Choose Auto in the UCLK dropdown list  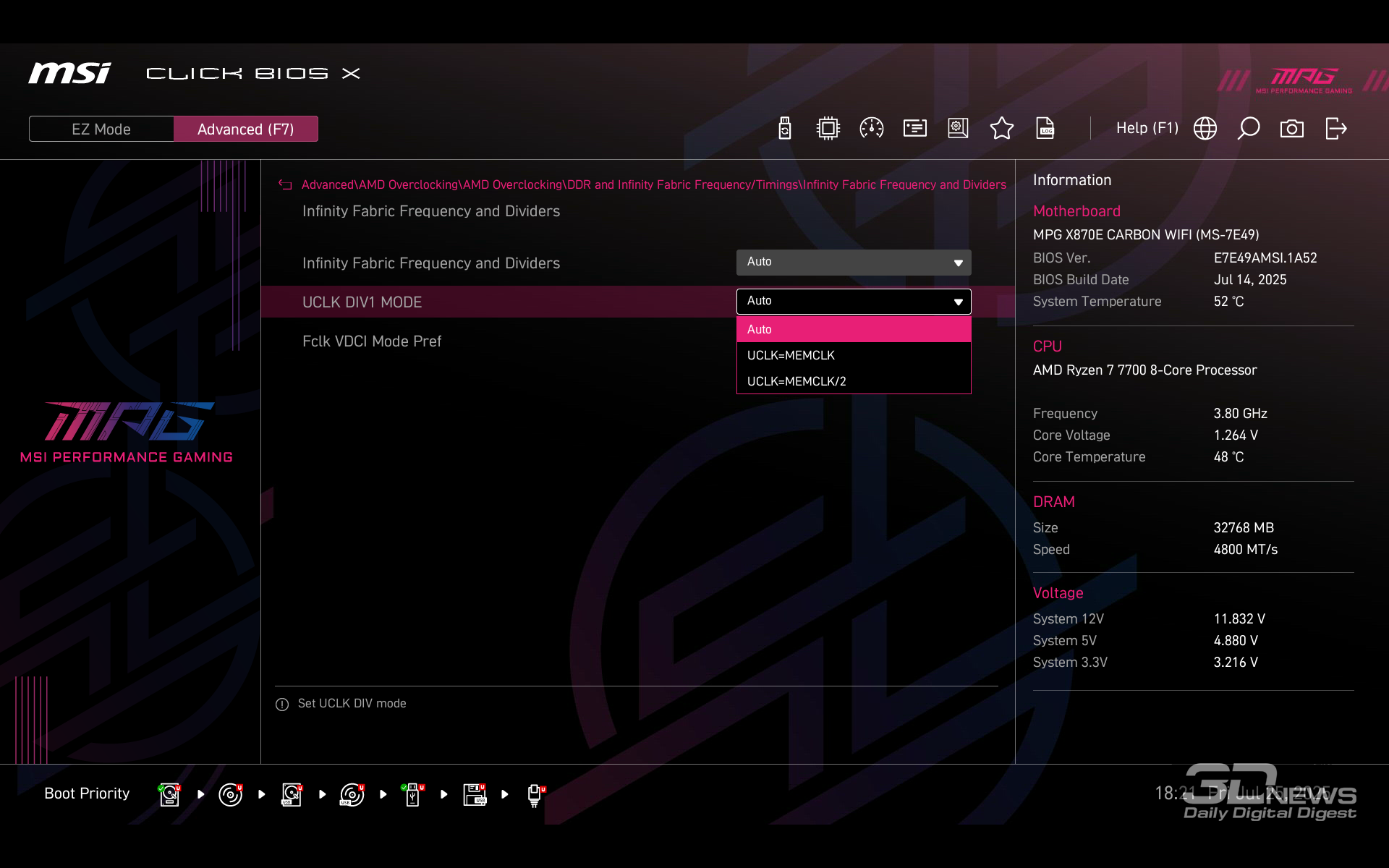coord(854,329)
